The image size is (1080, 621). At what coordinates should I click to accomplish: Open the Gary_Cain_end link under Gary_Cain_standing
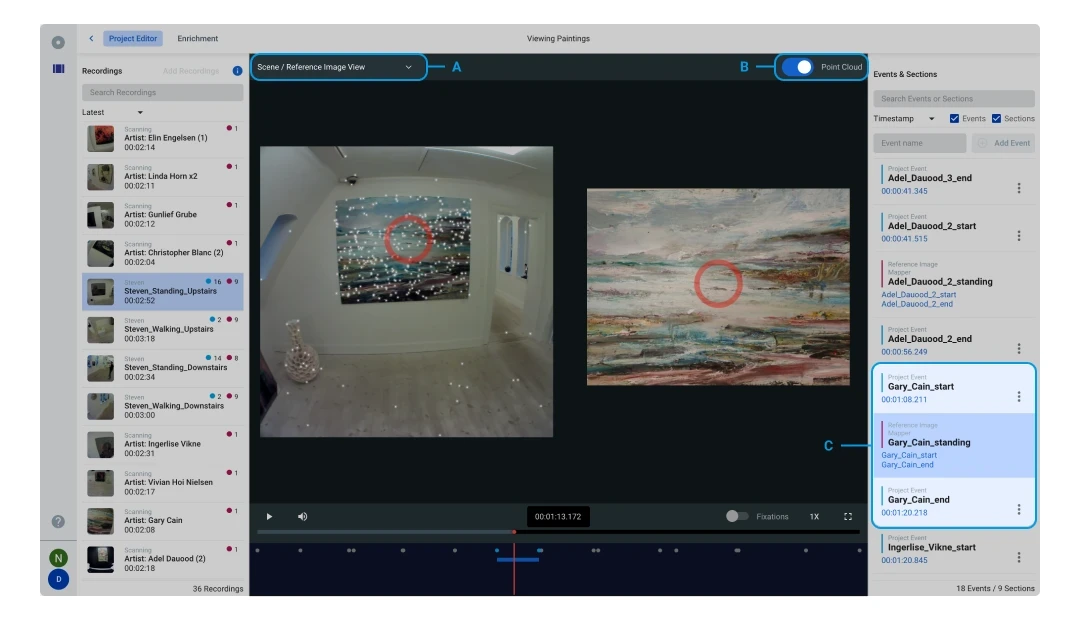[x=907, y=465]
